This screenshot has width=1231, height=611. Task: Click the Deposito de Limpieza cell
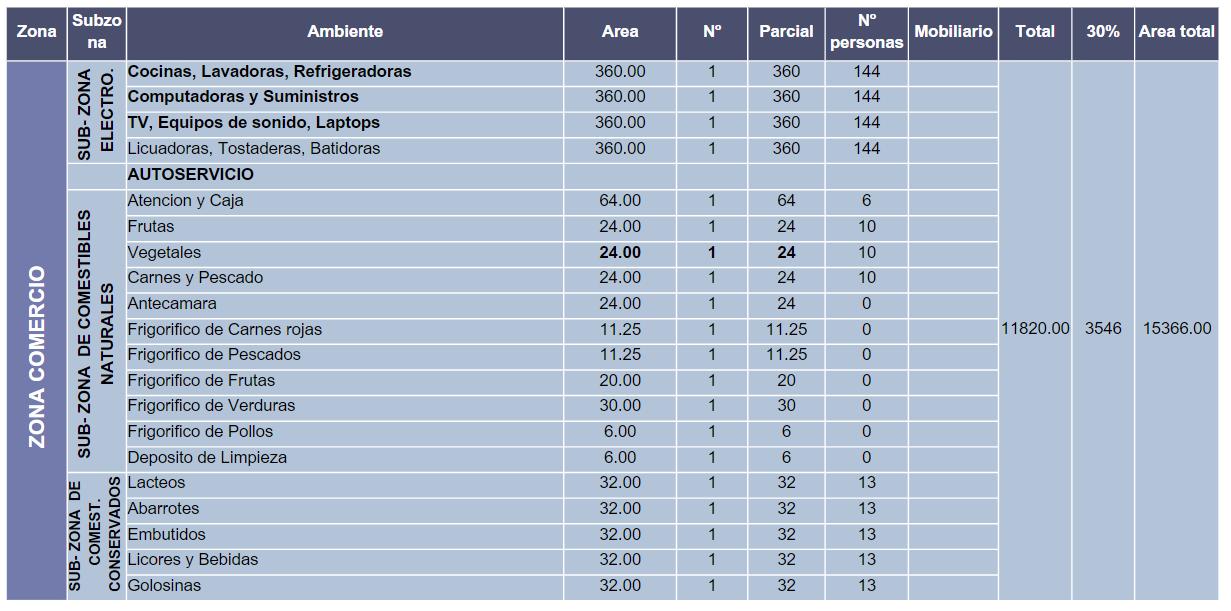point(345,458)
